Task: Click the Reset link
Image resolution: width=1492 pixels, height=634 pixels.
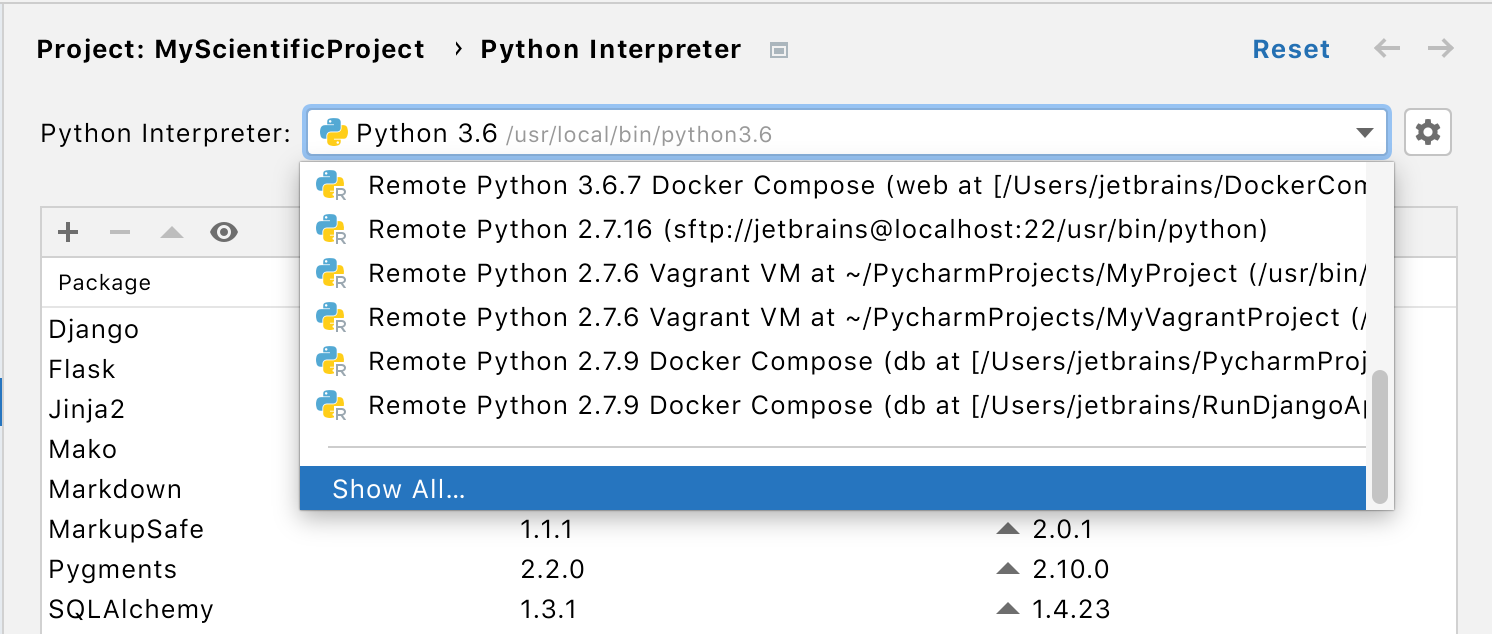Action: coord(1291,48)
